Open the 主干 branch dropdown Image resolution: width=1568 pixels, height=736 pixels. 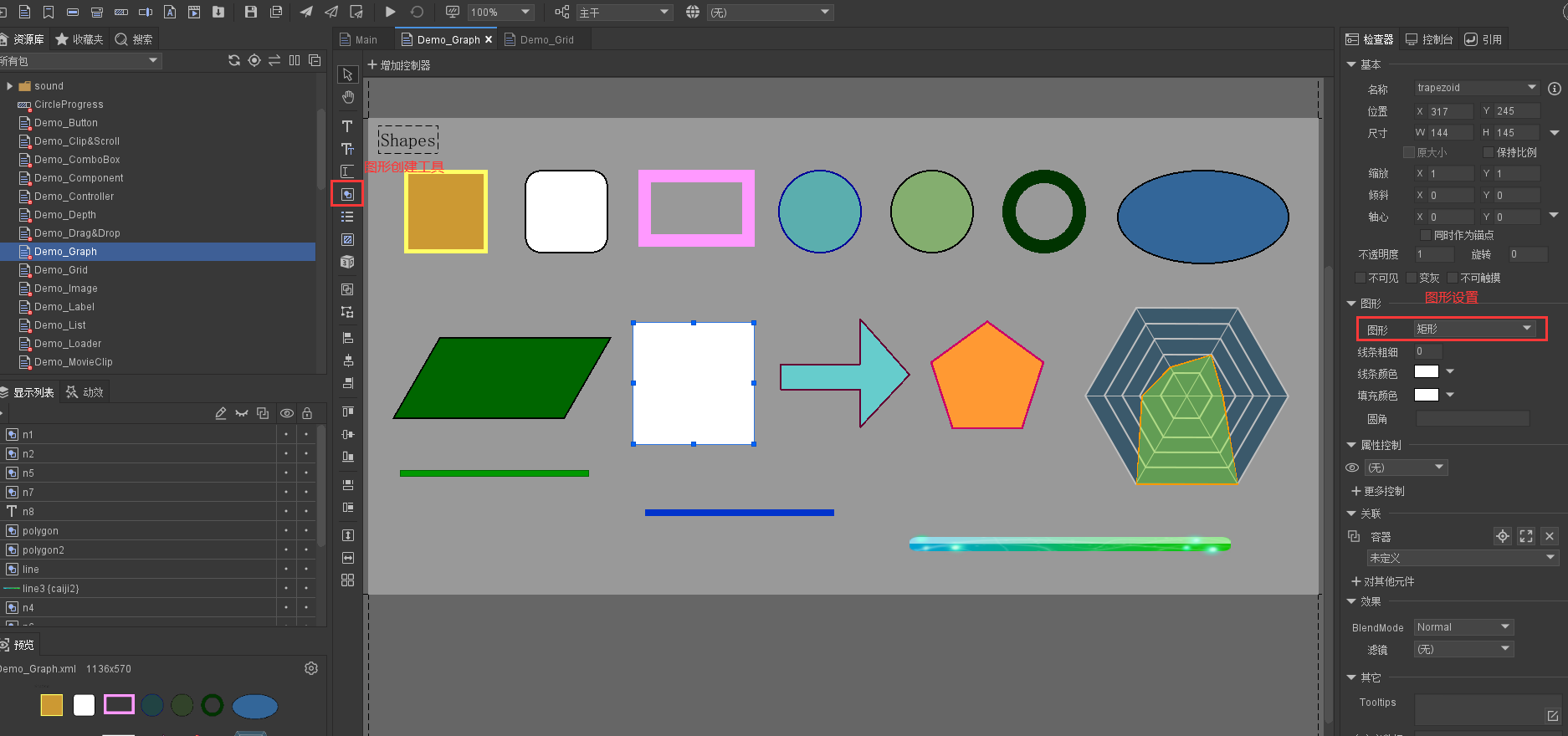[624, 12]
